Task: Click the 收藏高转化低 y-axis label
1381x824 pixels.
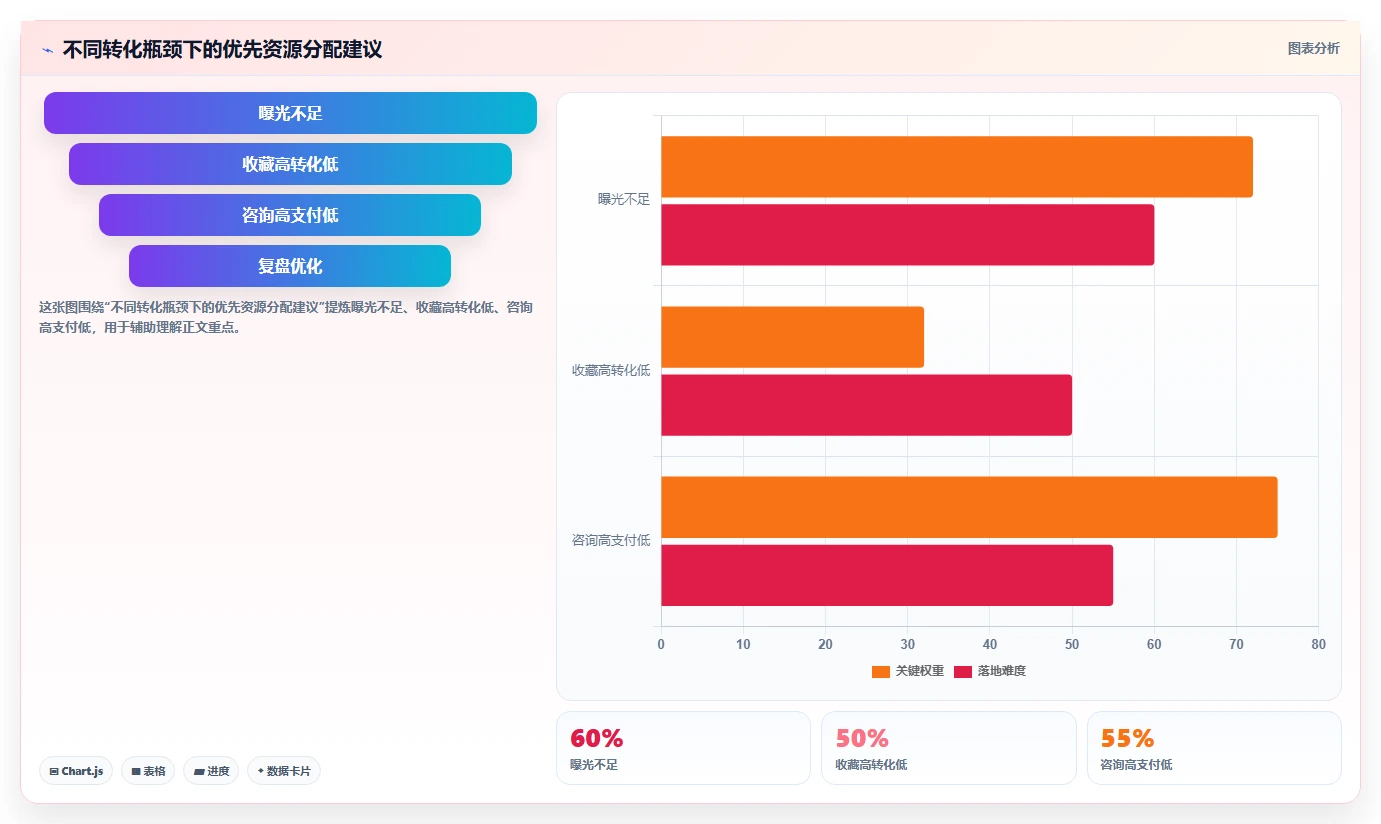Action: click(611, 370)
